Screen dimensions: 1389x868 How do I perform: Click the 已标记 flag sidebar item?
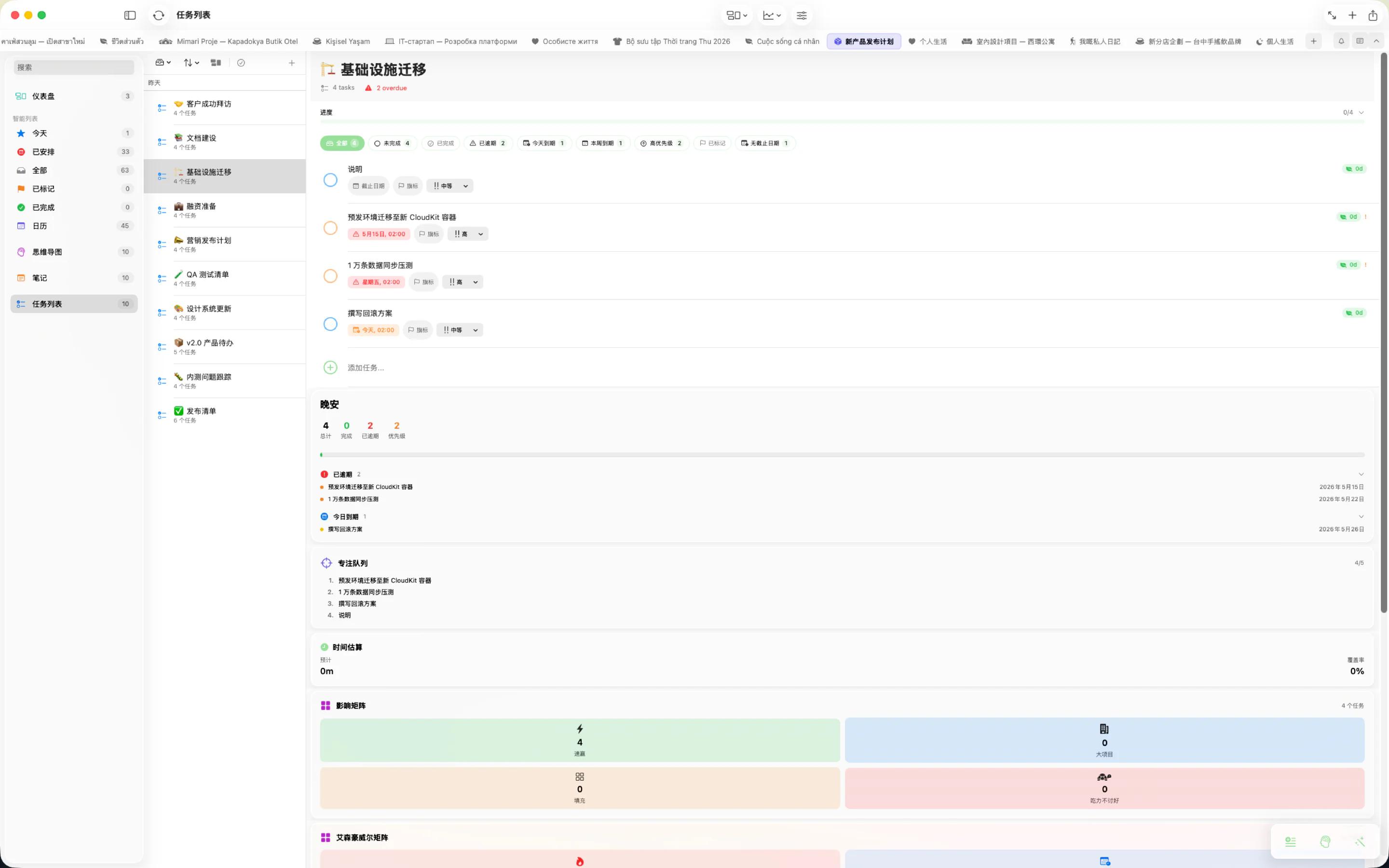click(x=74, y=189)
